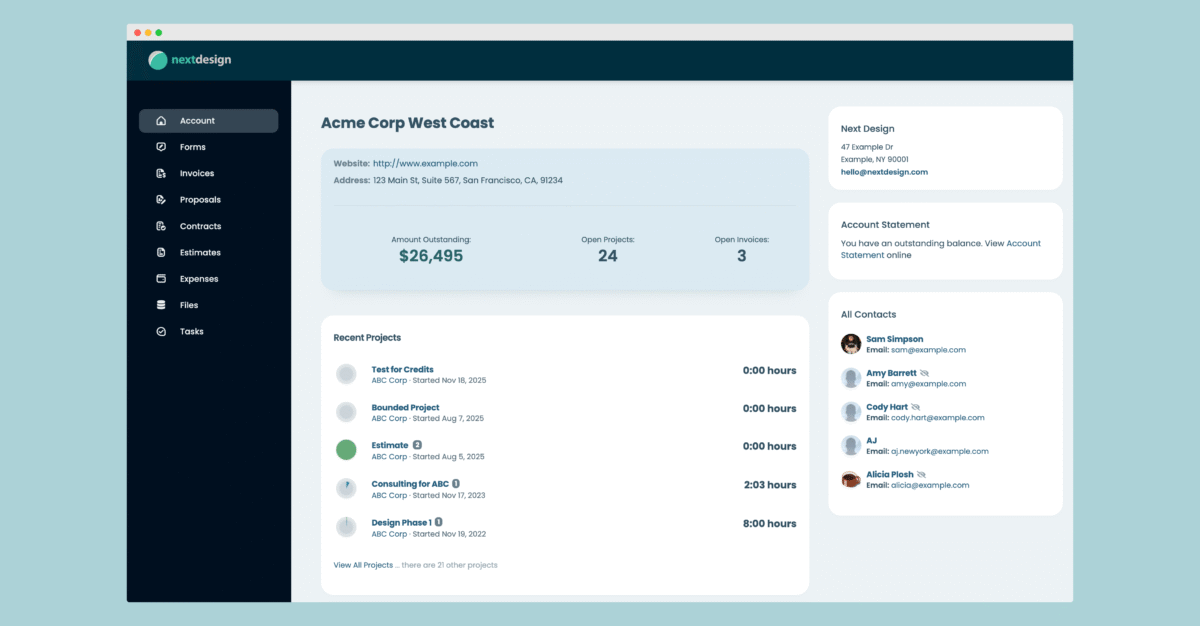Click the nextdesign logo in the header
Viewport: 1200px width, 626px height.
(188, 60)
